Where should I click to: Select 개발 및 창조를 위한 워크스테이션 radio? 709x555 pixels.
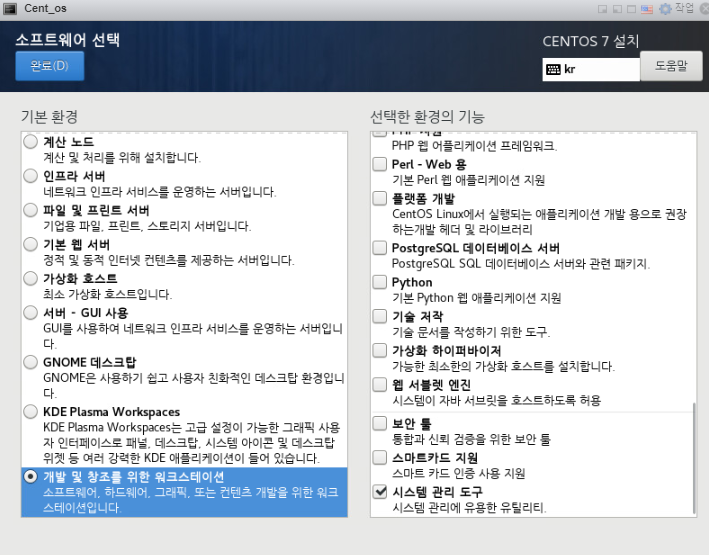[x=31, y=477]
